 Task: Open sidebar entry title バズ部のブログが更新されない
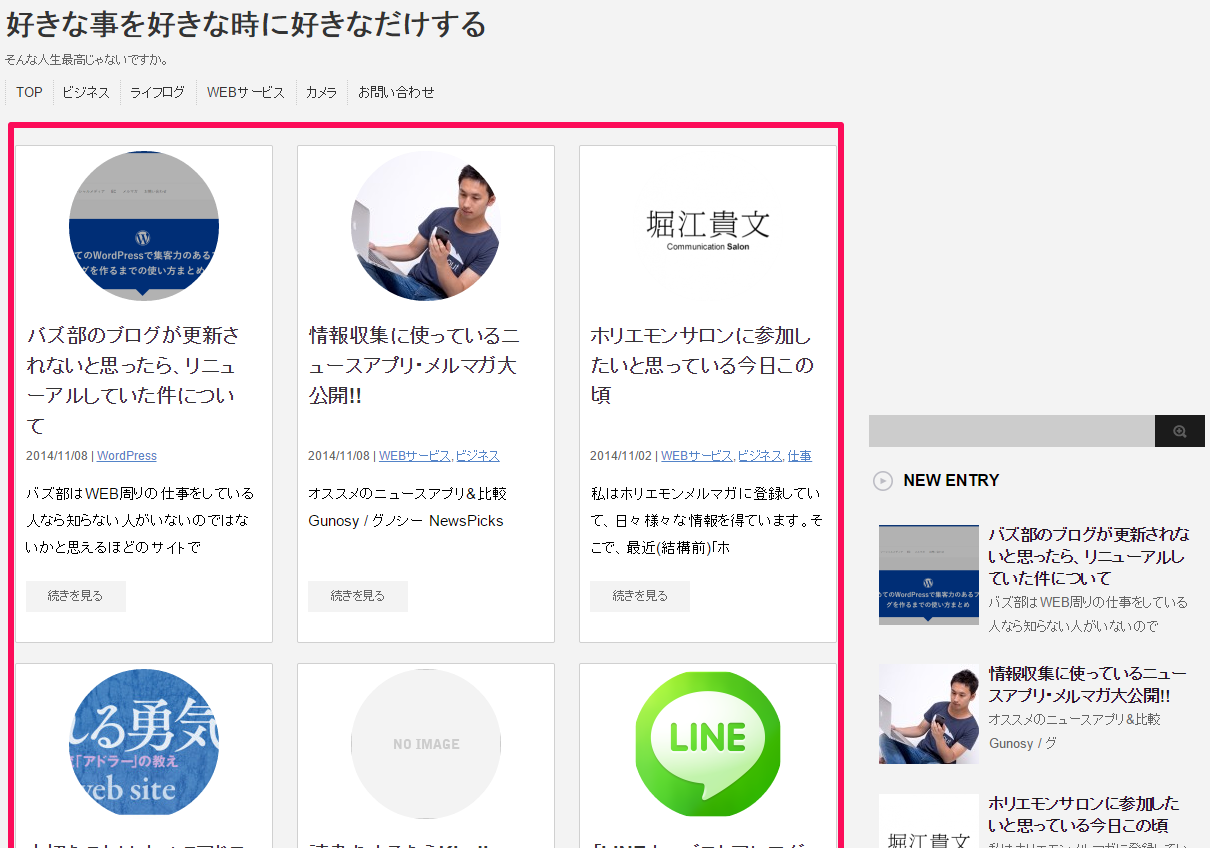pyautogui.click(x=1089, y=556)
